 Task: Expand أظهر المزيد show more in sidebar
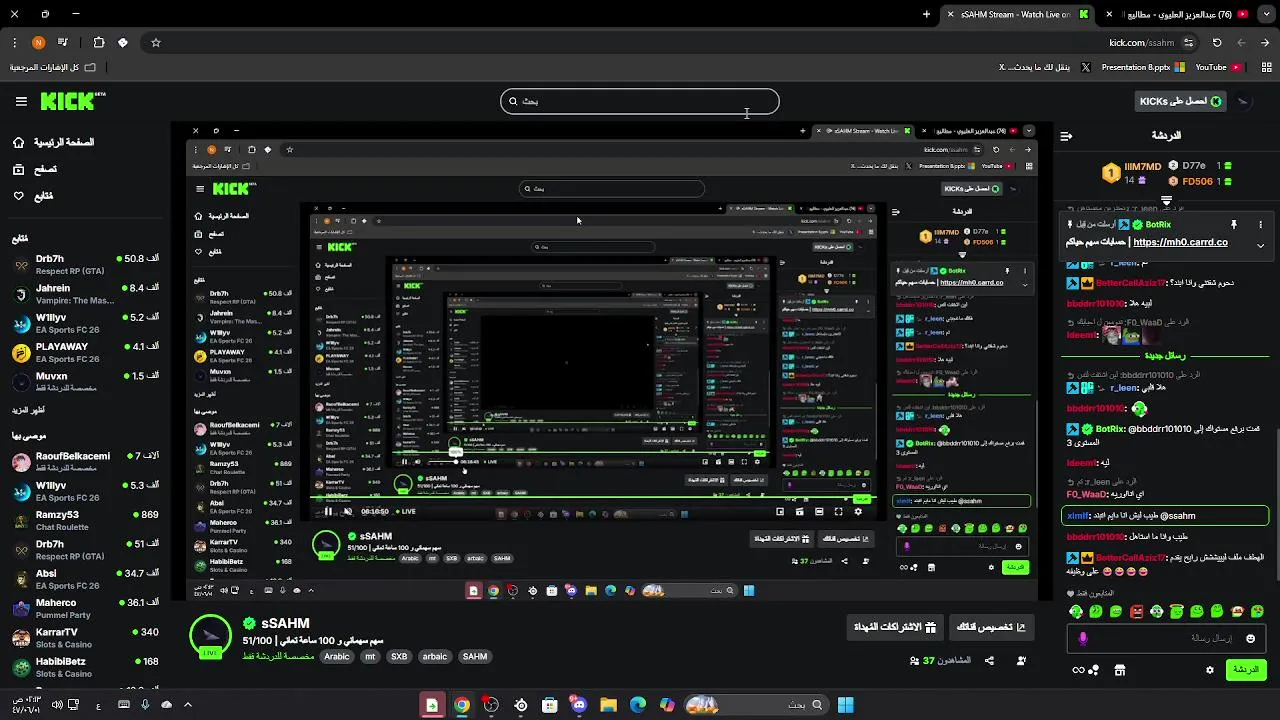pyautogui.click(x=28, y=410)
